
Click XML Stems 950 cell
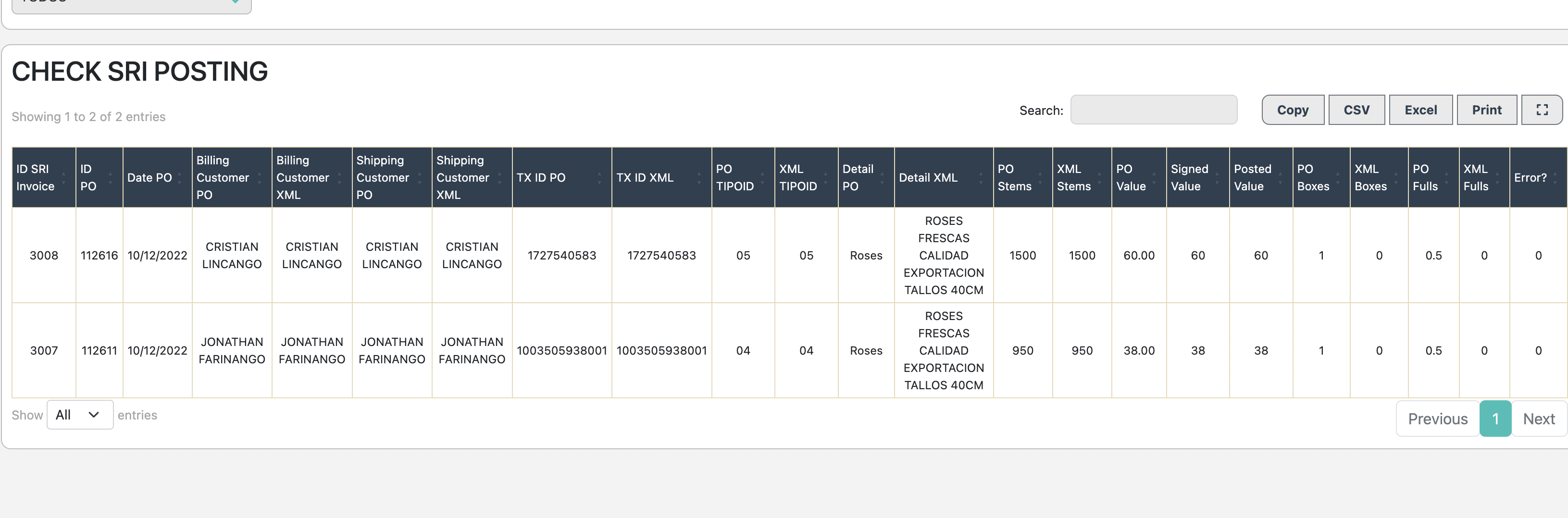[x=1082, y=351]
